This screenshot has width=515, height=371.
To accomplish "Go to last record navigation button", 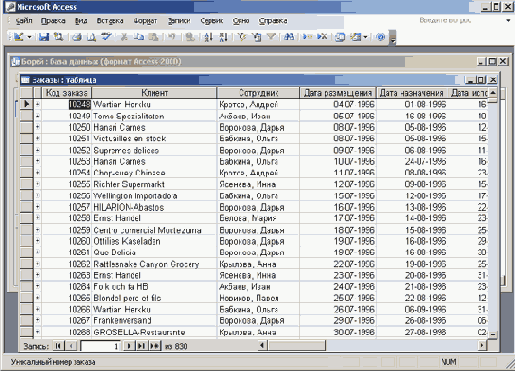I will [141, 346].
